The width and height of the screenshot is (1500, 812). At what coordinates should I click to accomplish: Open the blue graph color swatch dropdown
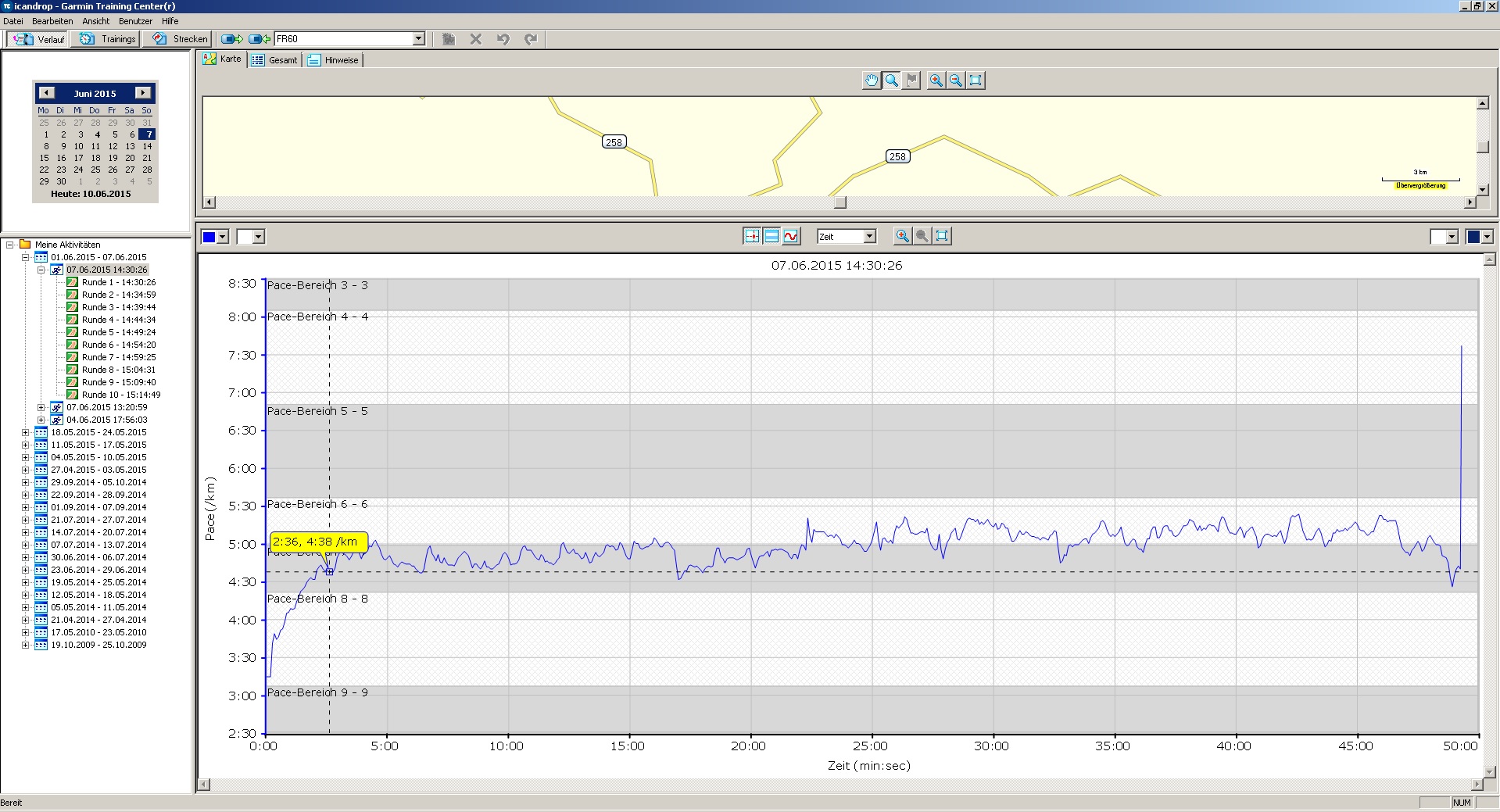(x=223, y=237)
